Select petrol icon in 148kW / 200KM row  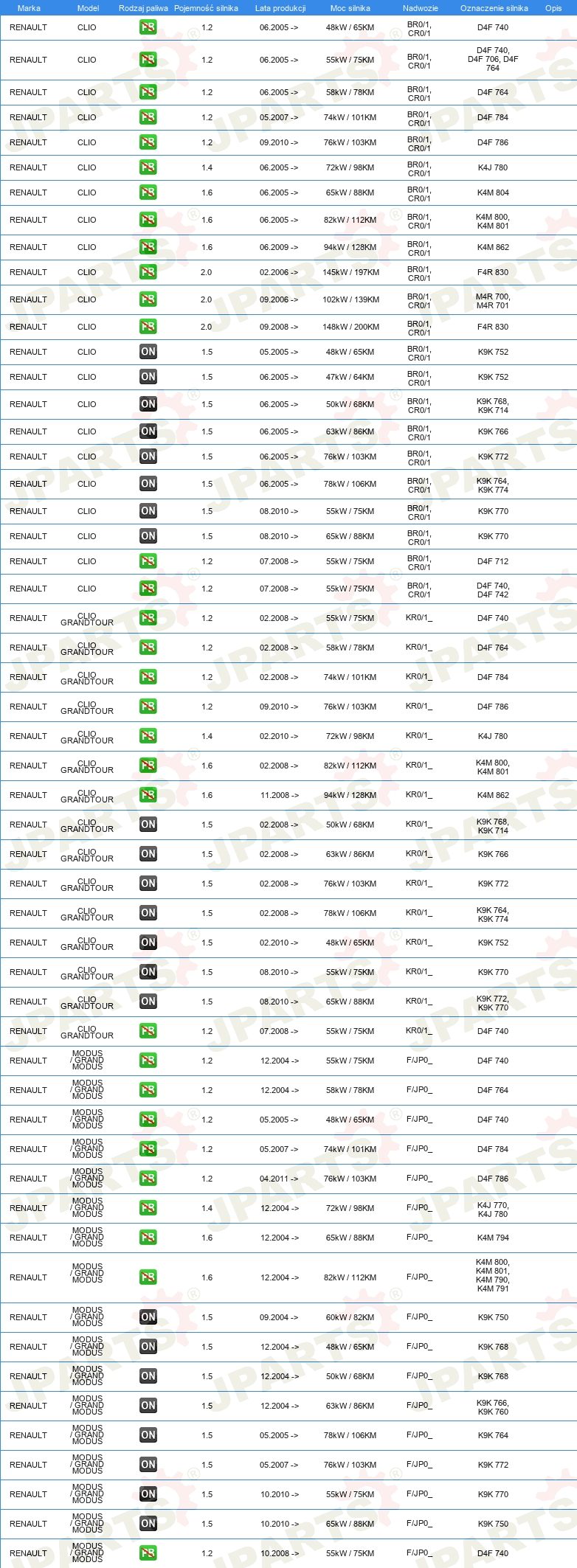pyautogui.click(x=148, y=327)
